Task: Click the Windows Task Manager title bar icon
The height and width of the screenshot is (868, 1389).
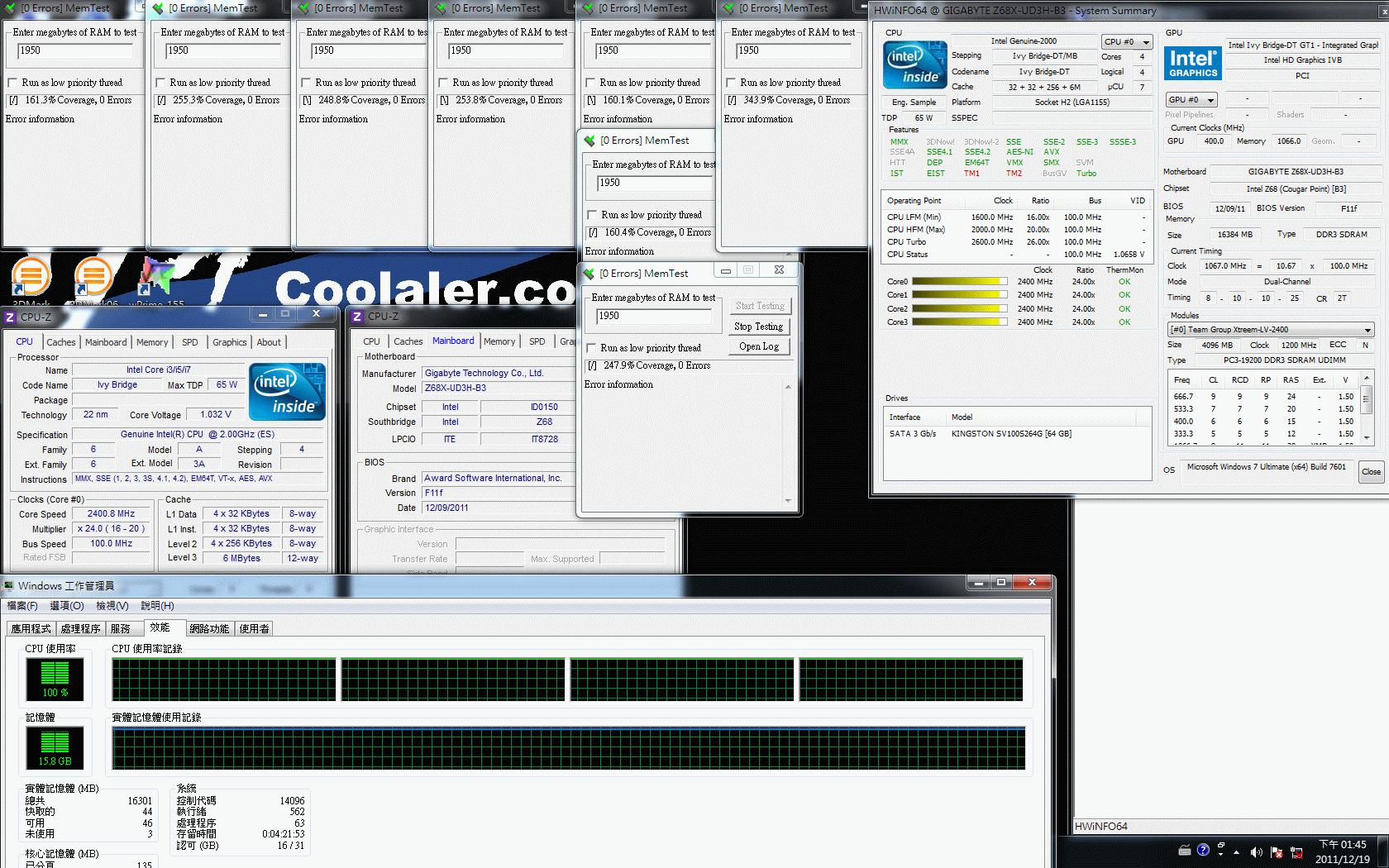Action: point(8,586)
